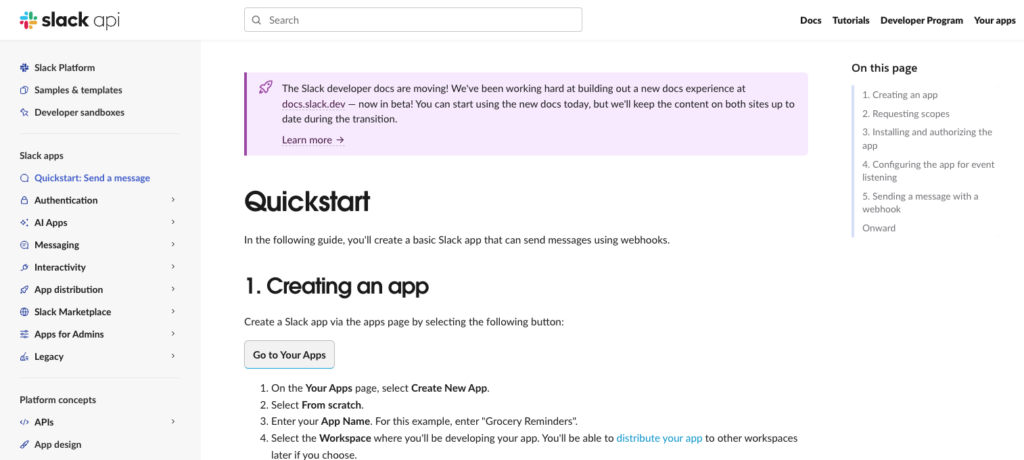This screenshot has height=460, width=1024.
Task: Open the Tutorials top navigation item
Action: (851, 20)
